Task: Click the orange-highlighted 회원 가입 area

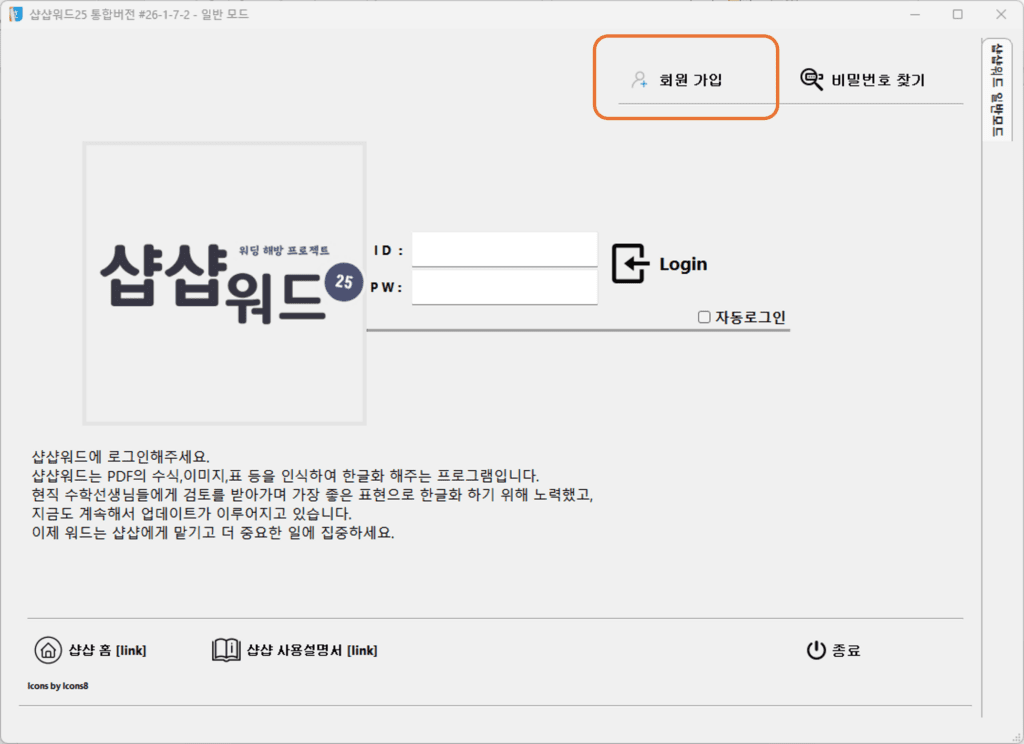Action: tap(685, 78)
